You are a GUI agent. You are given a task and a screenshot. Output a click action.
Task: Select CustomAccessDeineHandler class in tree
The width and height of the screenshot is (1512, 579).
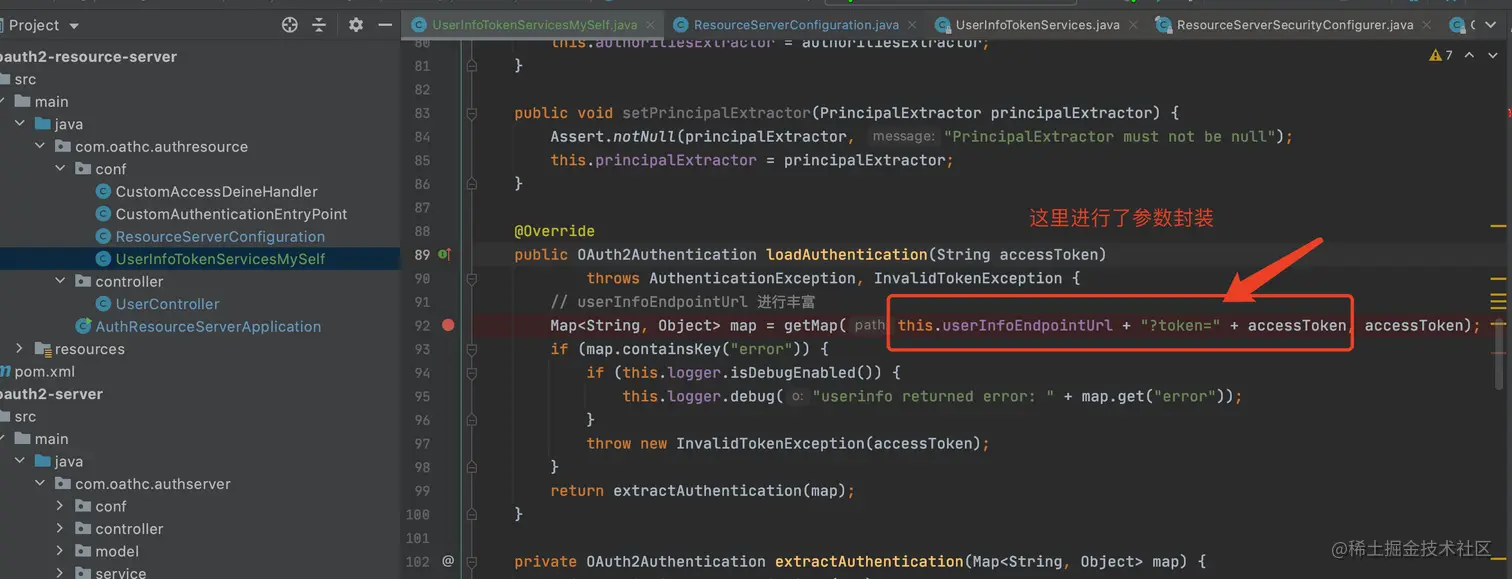(x=216, y=191)
